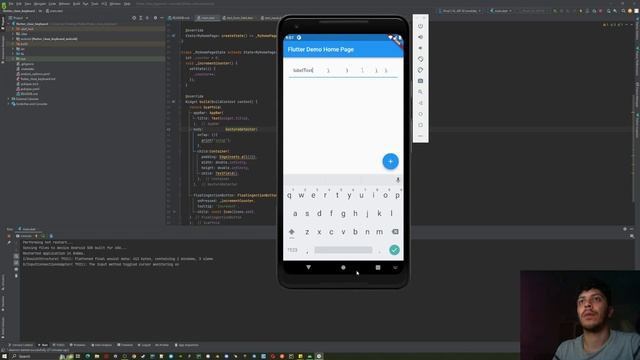The height and width of the screenshot is (360, 640).
Task: Tap the green checkmark done key
Action: pyautogui.click(x=394, y=250)
